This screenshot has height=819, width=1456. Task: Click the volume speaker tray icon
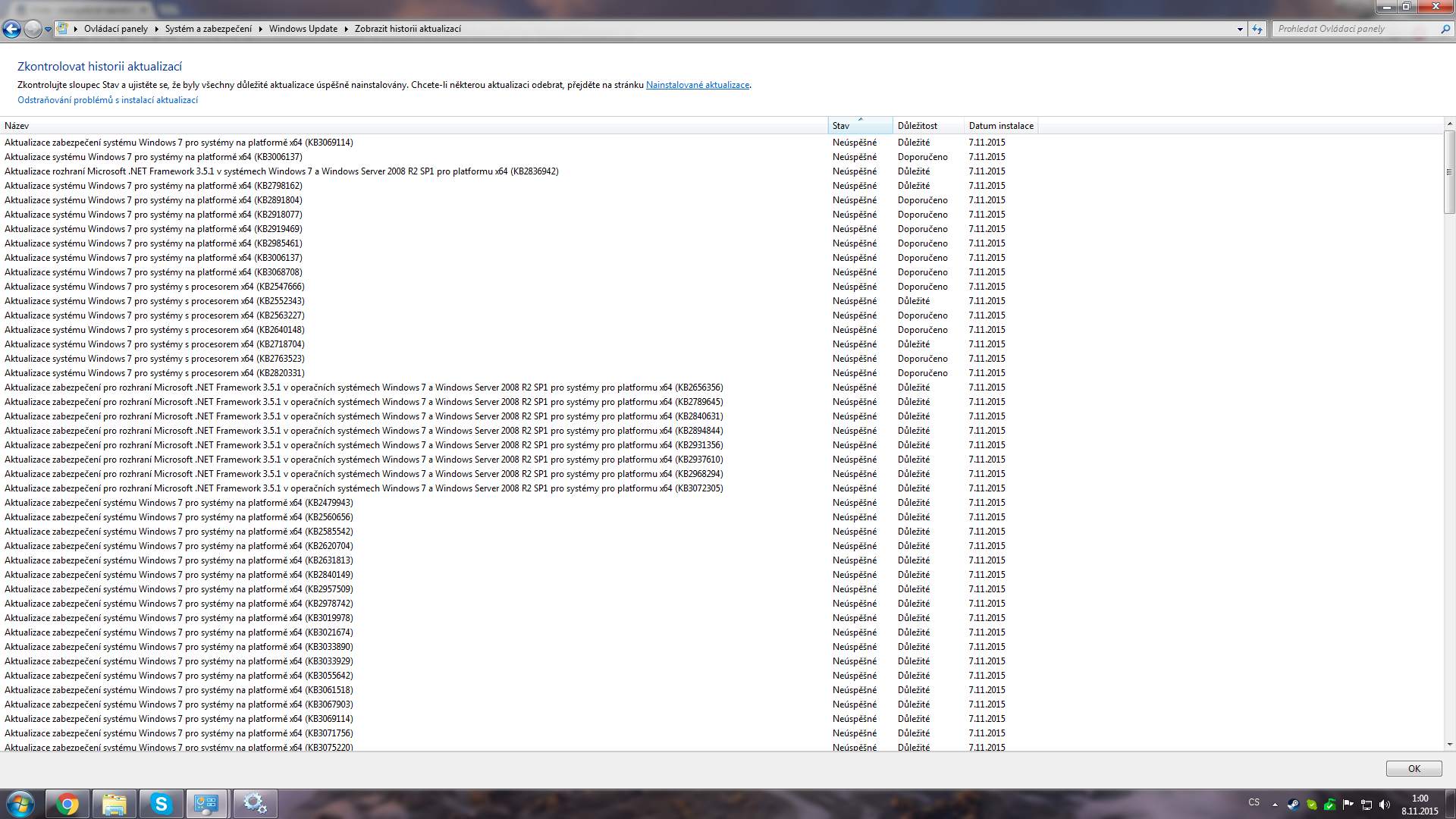click(1385, 804)
